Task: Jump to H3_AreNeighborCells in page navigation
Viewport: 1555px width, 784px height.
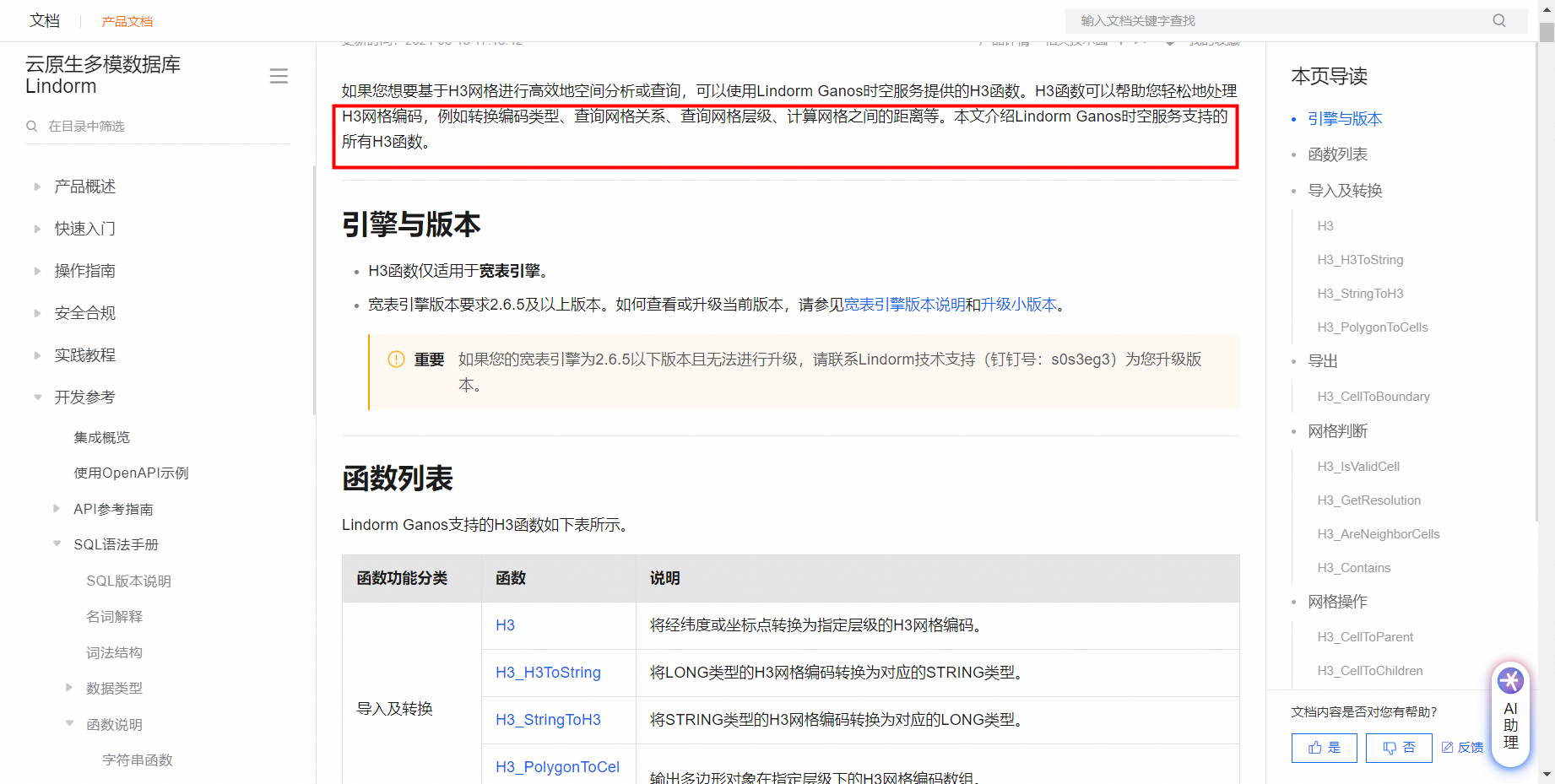Action: [x=1379, y=534]
